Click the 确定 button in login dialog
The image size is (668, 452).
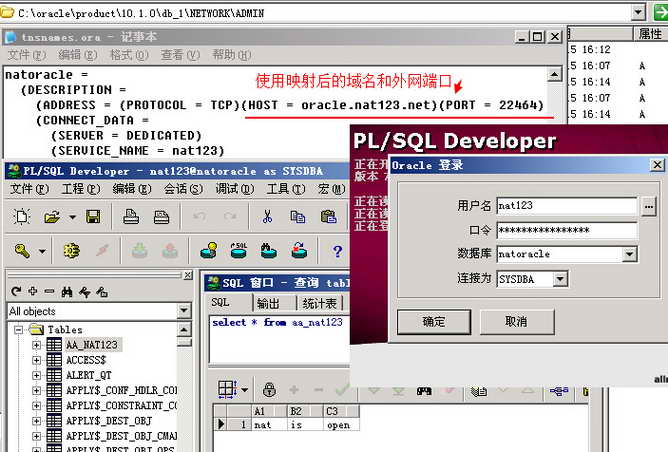click(433, 322)
